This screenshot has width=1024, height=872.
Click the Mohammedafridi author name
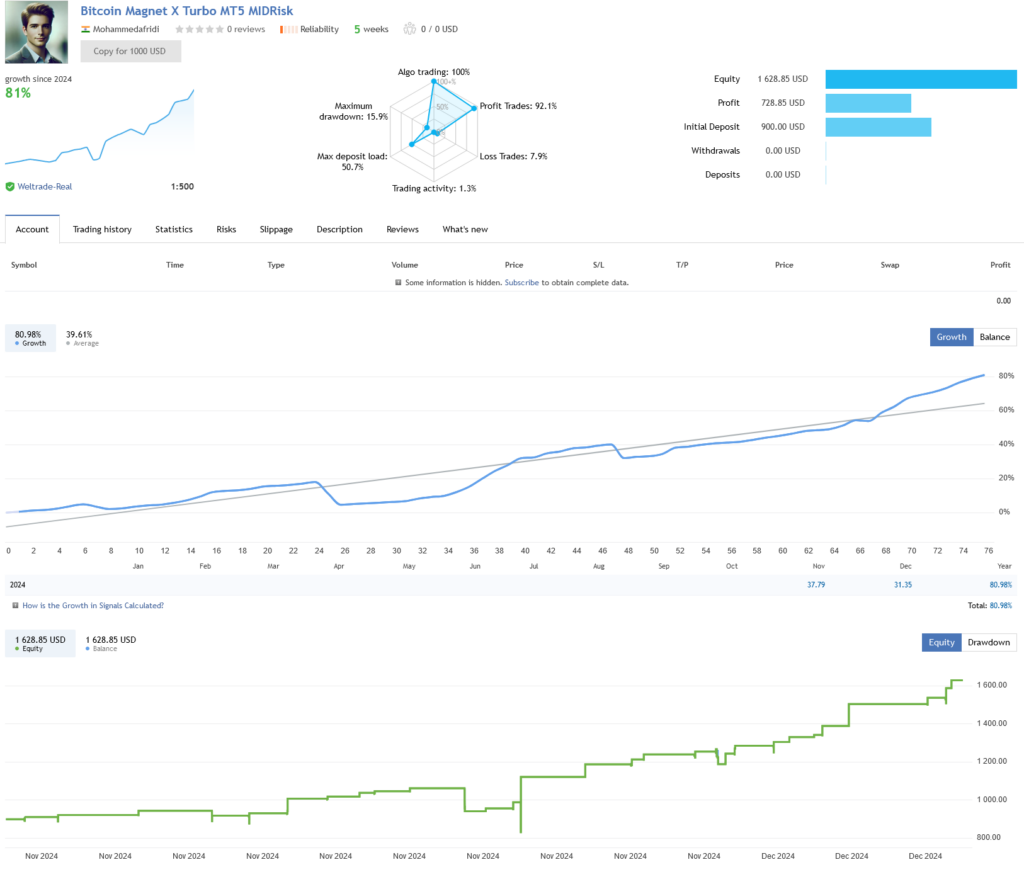pyautogui.click(x=125, y=29)
